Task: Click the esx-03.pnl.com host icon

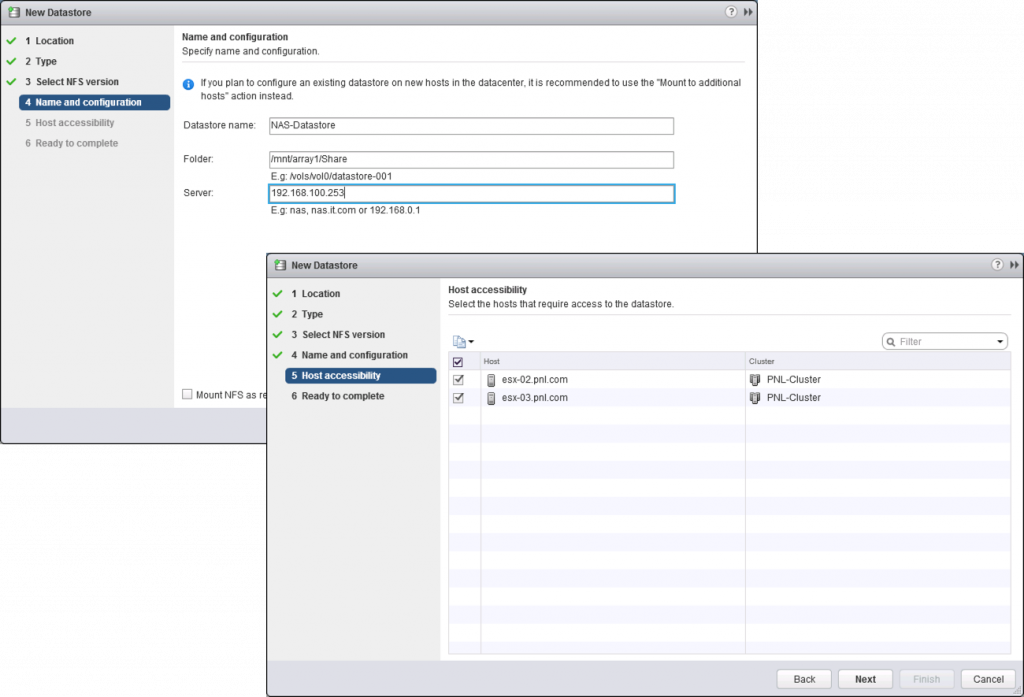Action: pos(491,397)
